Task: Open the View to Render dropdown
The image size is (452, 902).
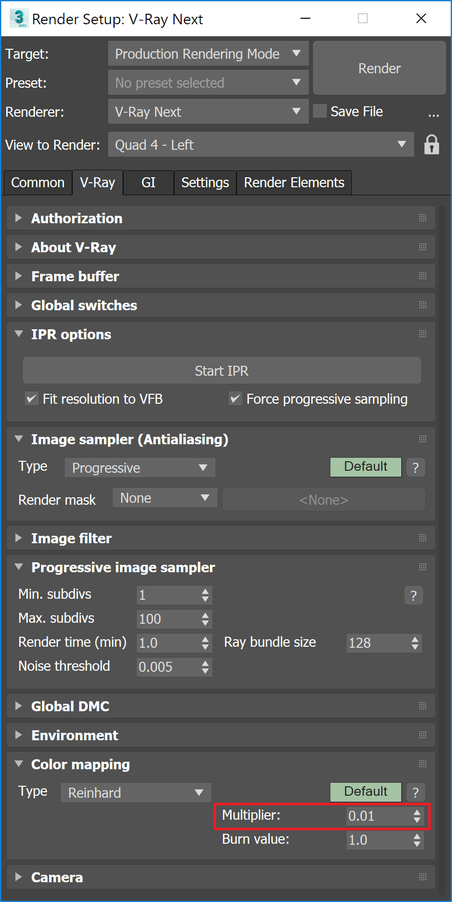Action: (x=261, y=145)
